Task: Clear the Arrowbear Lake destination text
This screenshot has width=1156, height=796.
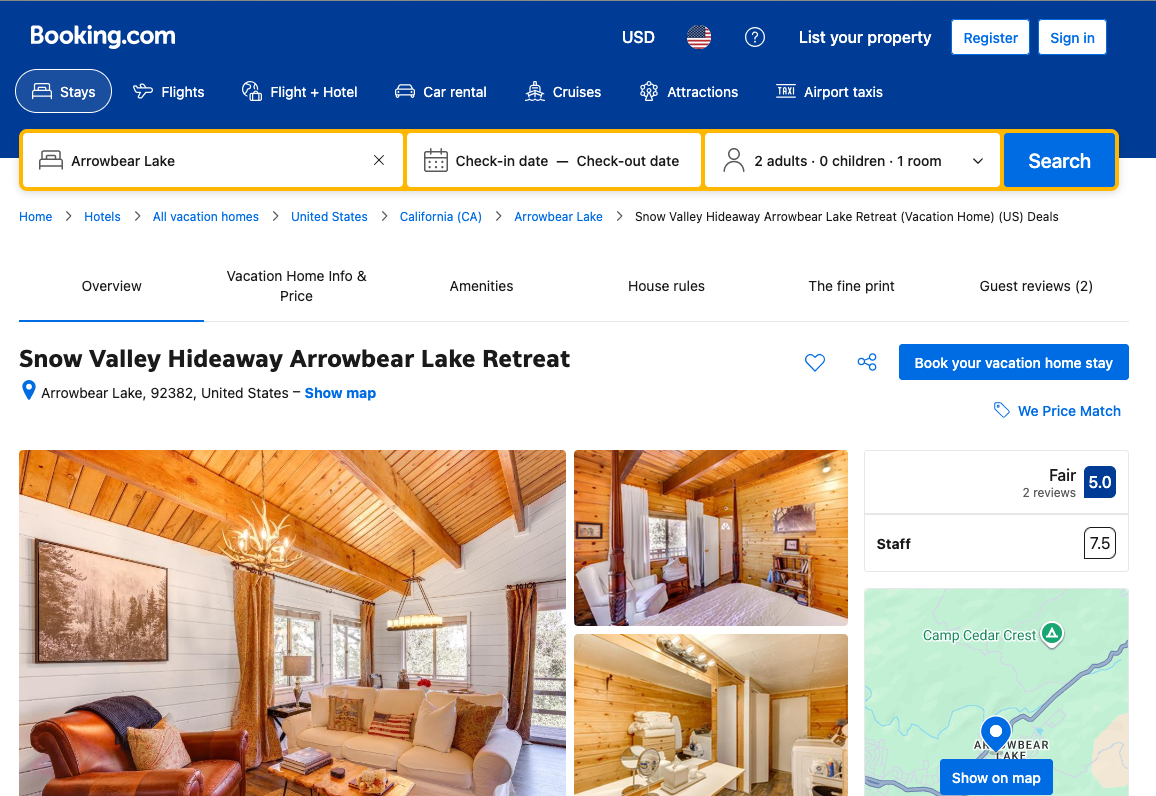Action: (x=379, y=160)
